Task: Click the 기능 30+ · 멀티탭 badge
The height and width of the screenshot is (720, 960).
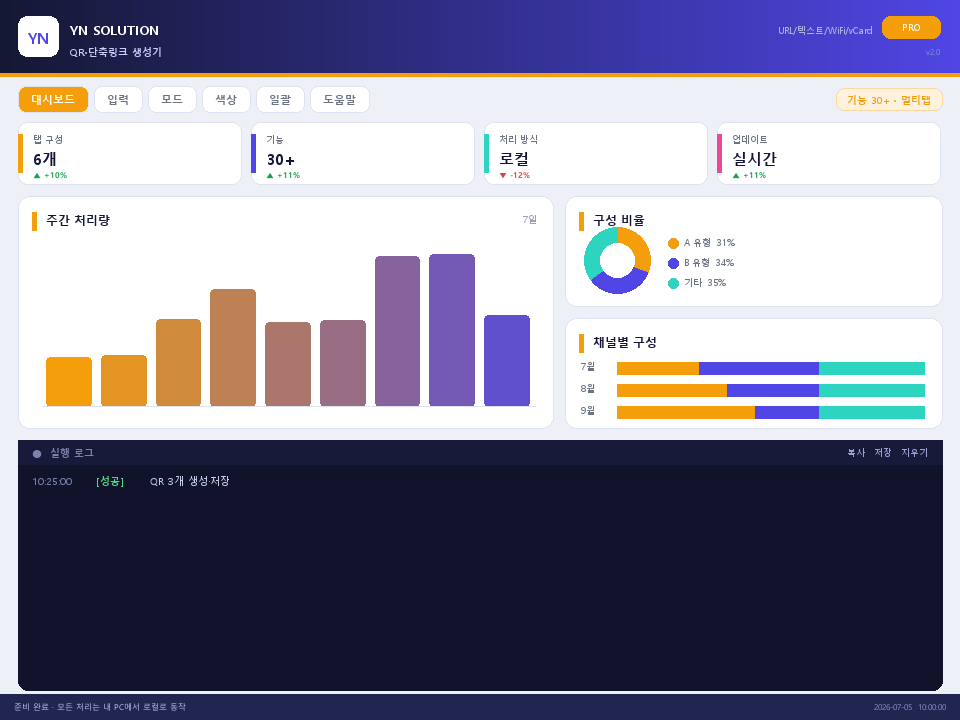Action: tap(889, 100)
